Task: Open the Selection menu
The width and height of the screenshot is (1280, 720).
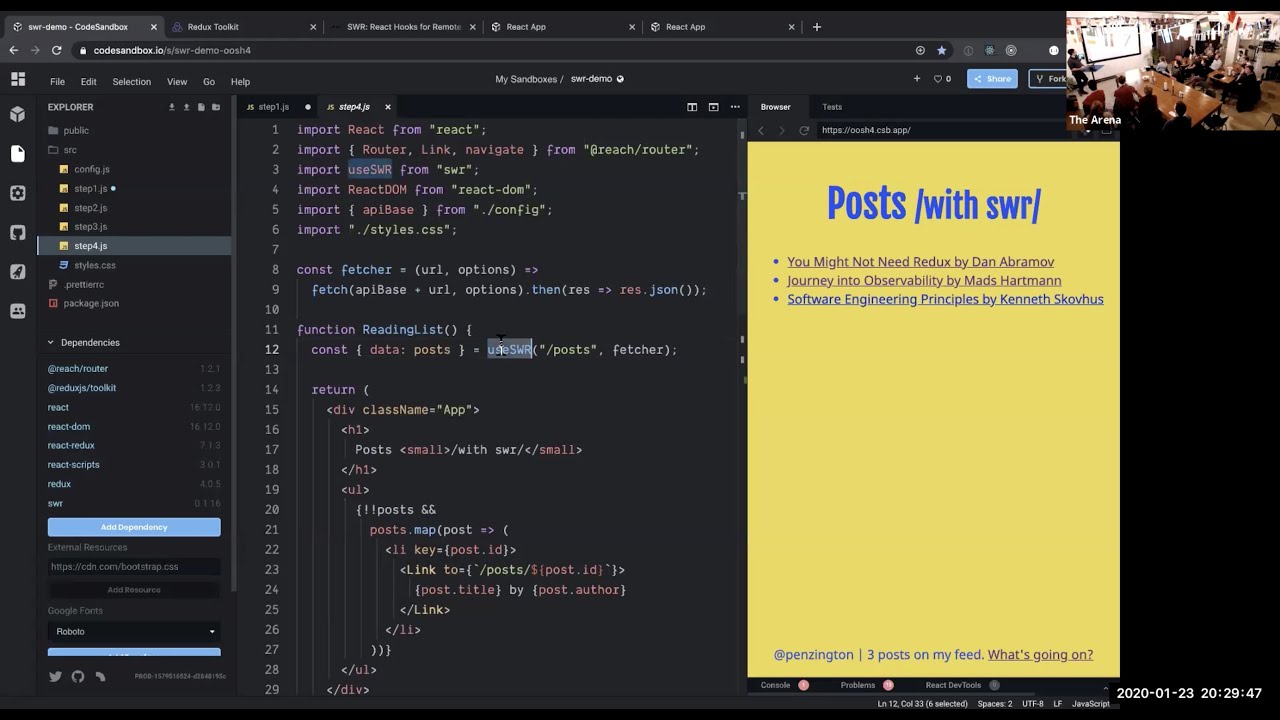Action: tap(131, 82)
